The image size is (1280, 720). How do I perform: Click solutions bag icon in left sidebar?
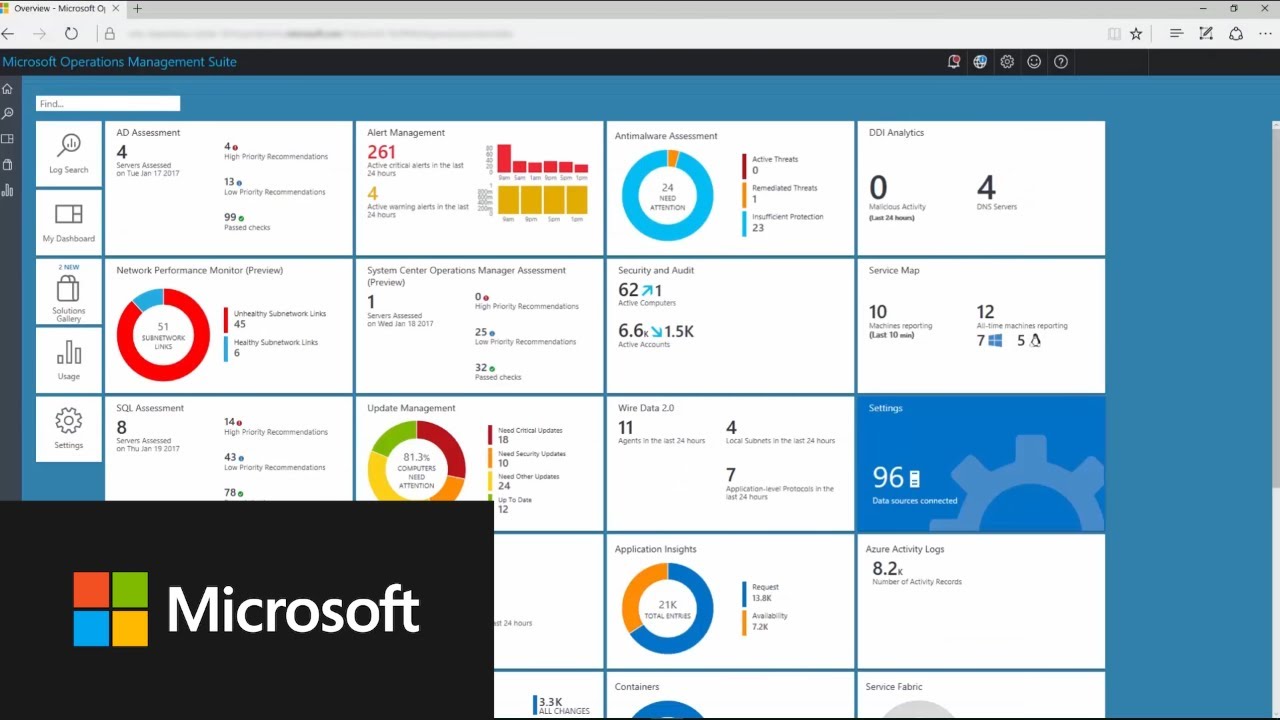click(x=8, y=164)
